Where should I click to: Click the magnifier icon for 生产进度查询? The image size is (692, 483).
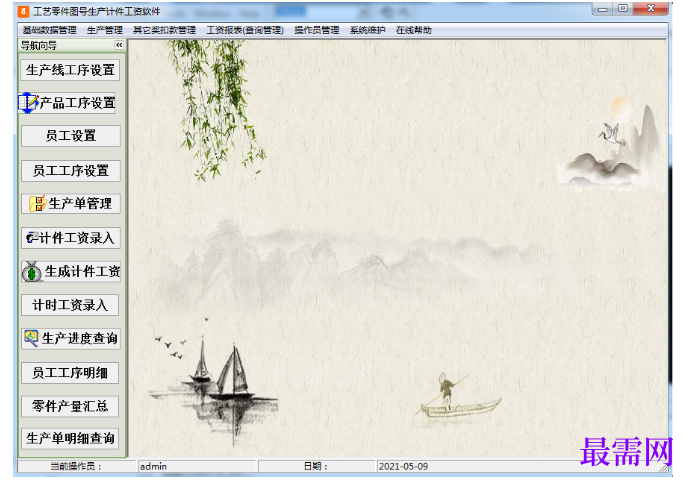(32, 338)
